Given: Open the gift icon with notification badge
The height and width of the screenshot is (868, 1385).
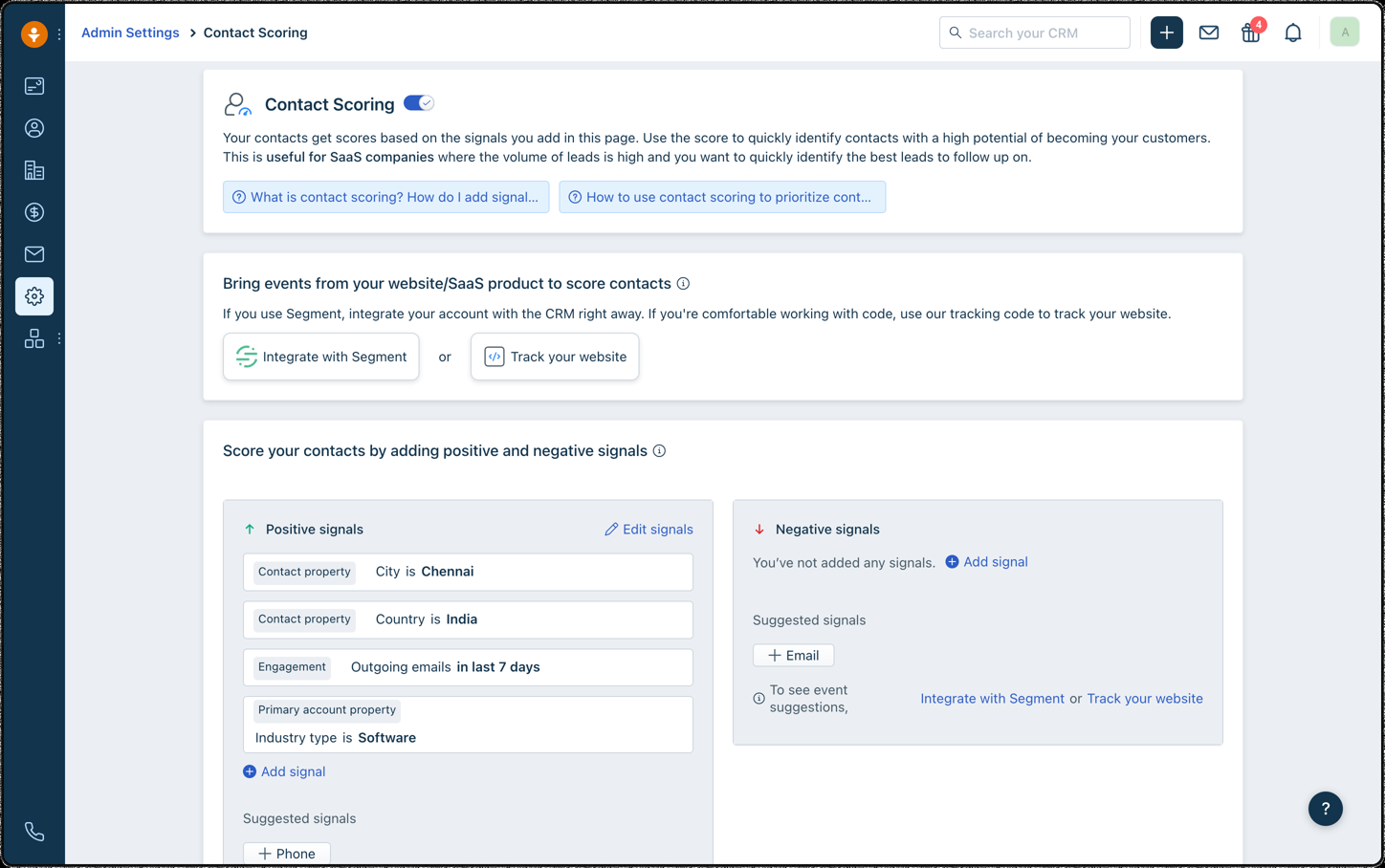Looking at the screenshot, I should pyautogui.click(x=1251, y=32).
